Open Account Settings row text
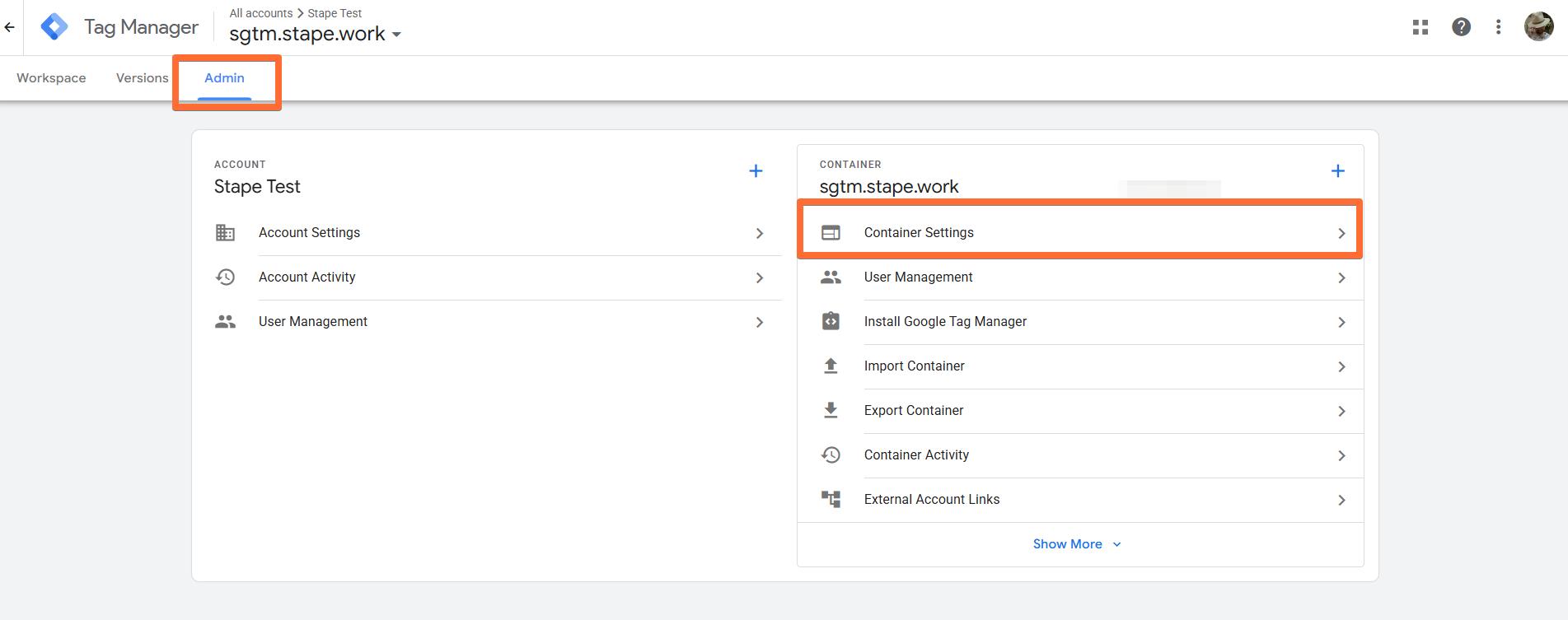The height and width of the screenshot is (620, 1568). 309,233
